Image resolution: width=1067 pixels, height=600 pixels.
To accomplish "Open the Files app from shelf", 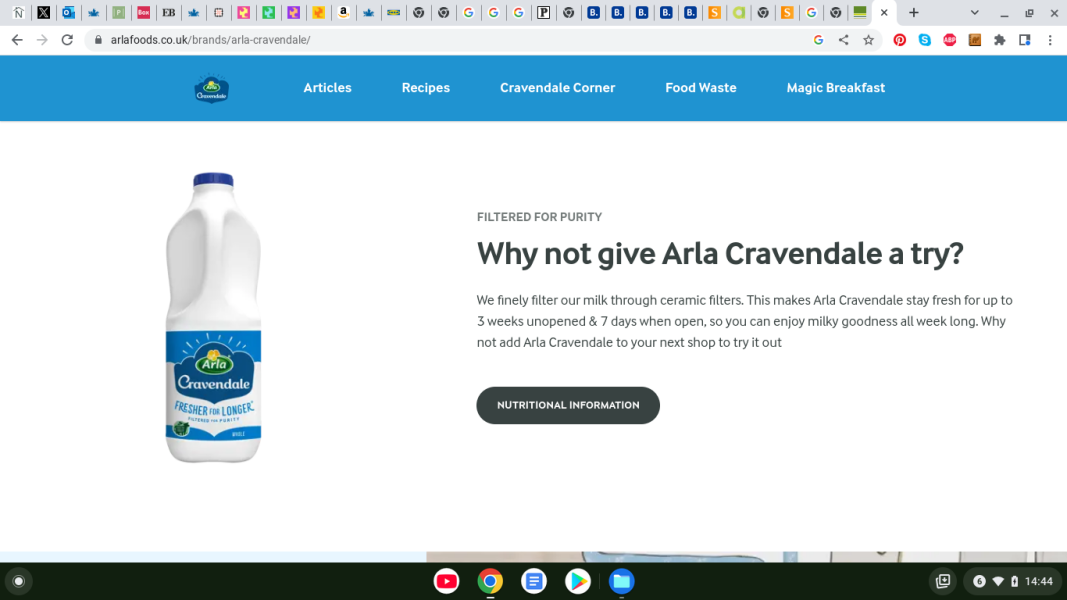I will coord(621,582).
